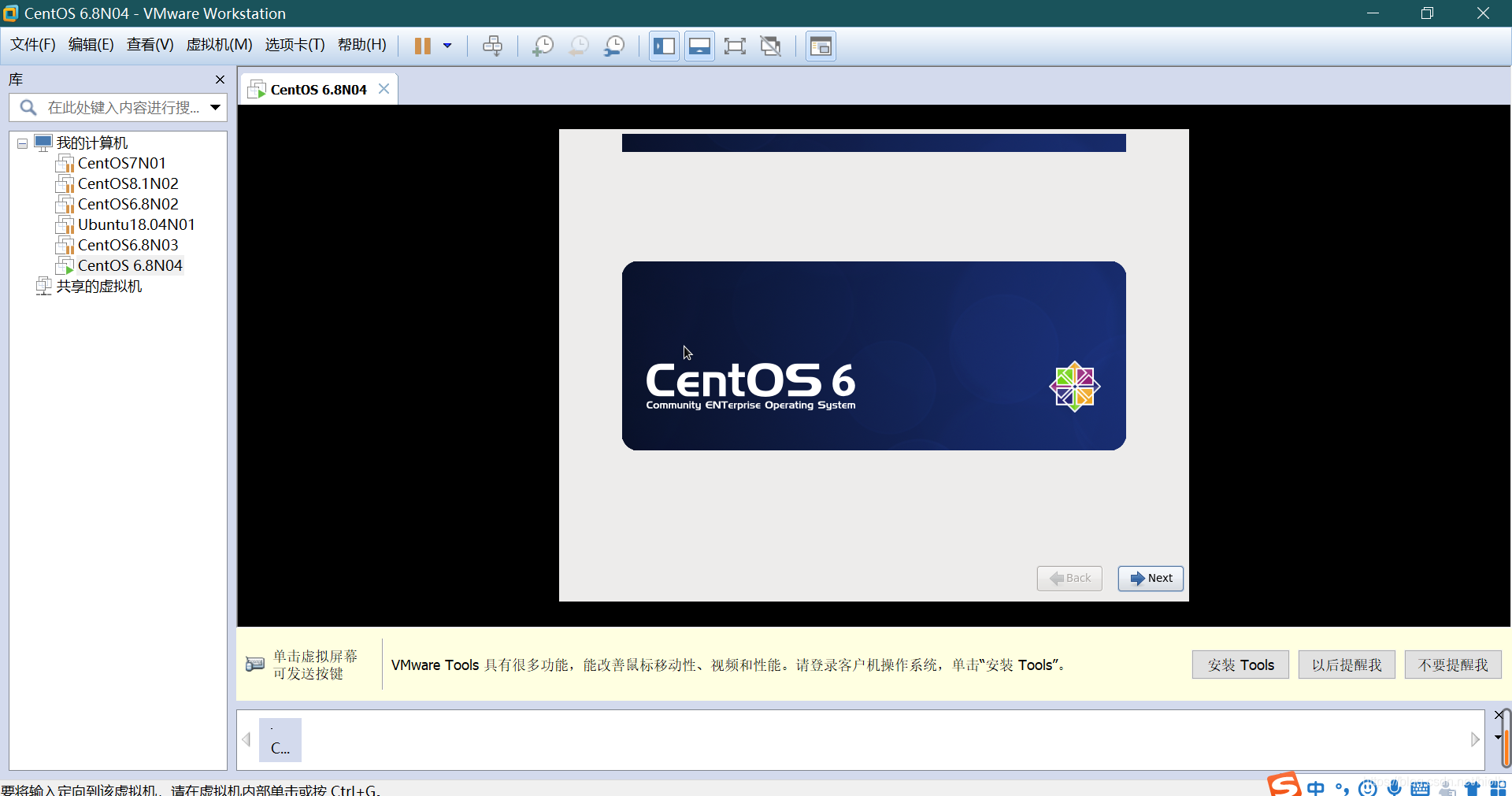Screen dimensions: 1512x796
Task: Open the 查看(V) menu
Action: tap(150, 45)
